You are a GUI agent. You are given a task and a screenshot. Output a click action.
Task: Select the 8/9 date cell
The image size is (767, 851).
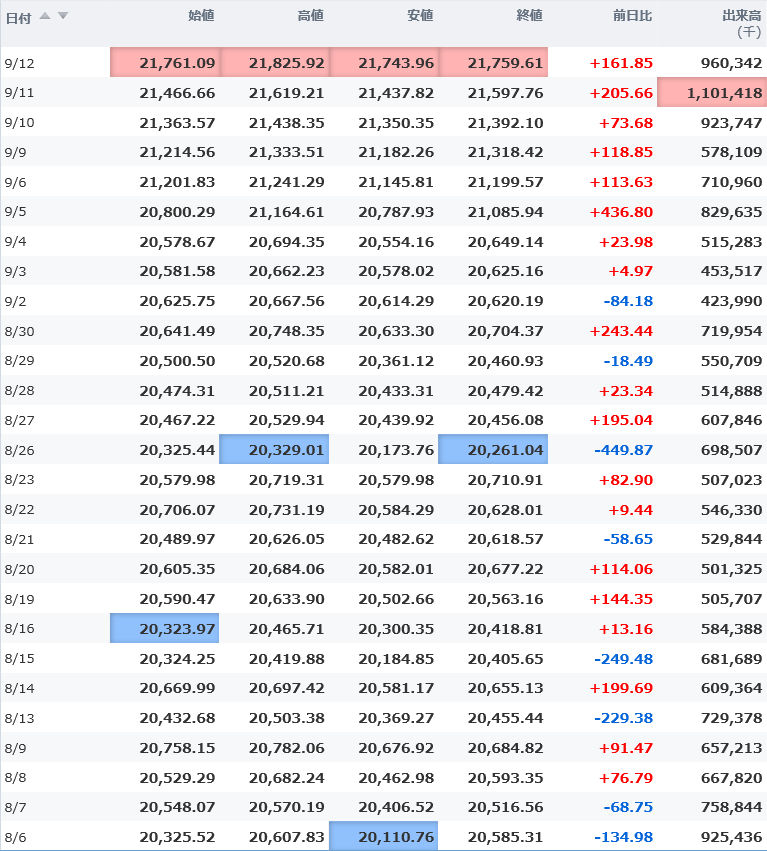point(15,748)
